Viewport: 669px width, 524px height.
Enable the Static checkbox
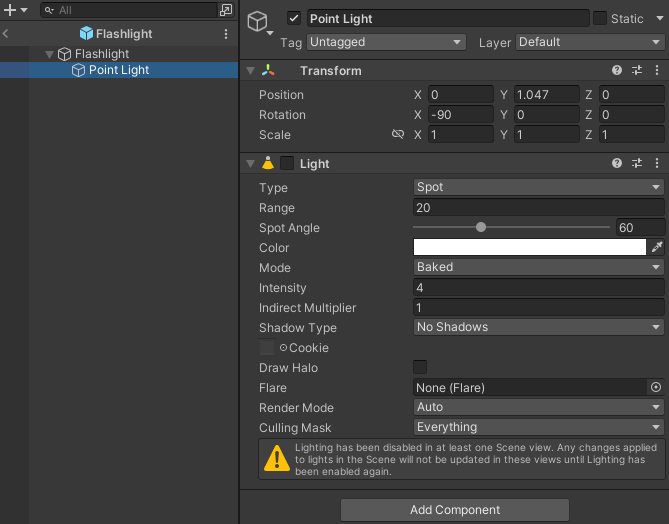[x=599, y=18]
